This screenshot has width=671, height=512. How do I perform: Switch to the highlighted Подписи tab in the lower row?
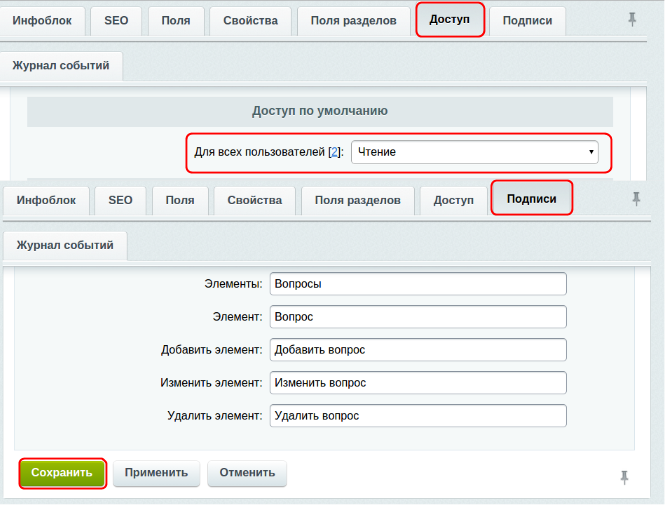tap(531, 199)
